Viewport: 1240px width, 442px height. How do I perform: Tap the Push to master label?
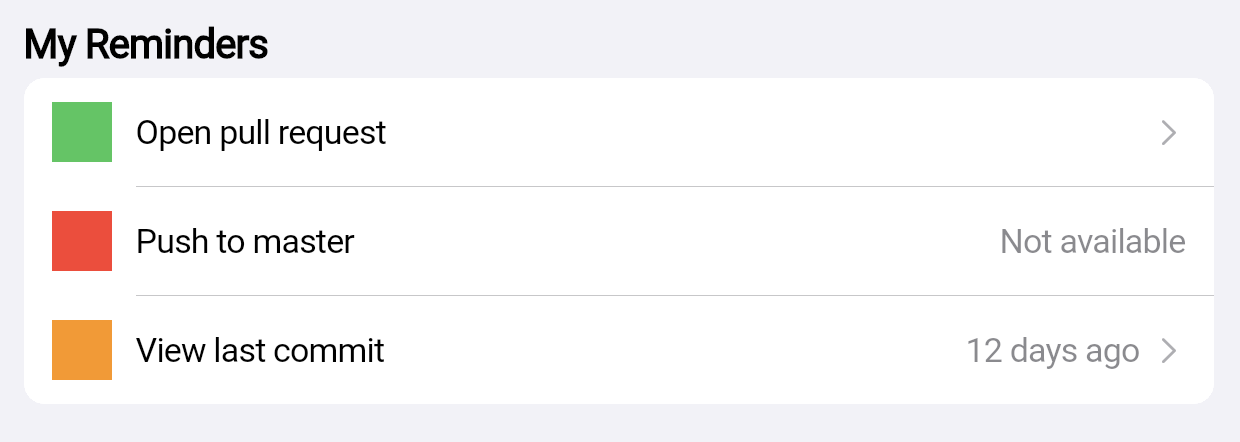(245, 242)
